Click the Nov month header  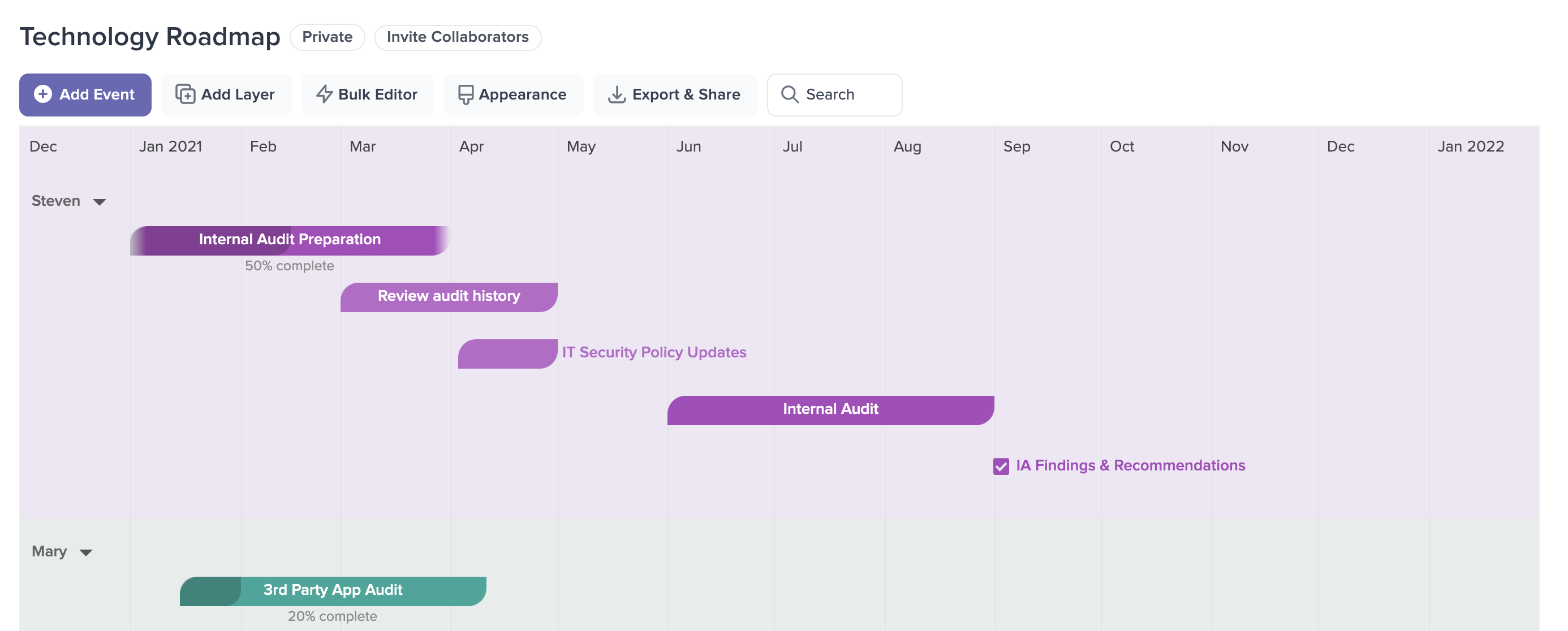(x=1234, y=146)
